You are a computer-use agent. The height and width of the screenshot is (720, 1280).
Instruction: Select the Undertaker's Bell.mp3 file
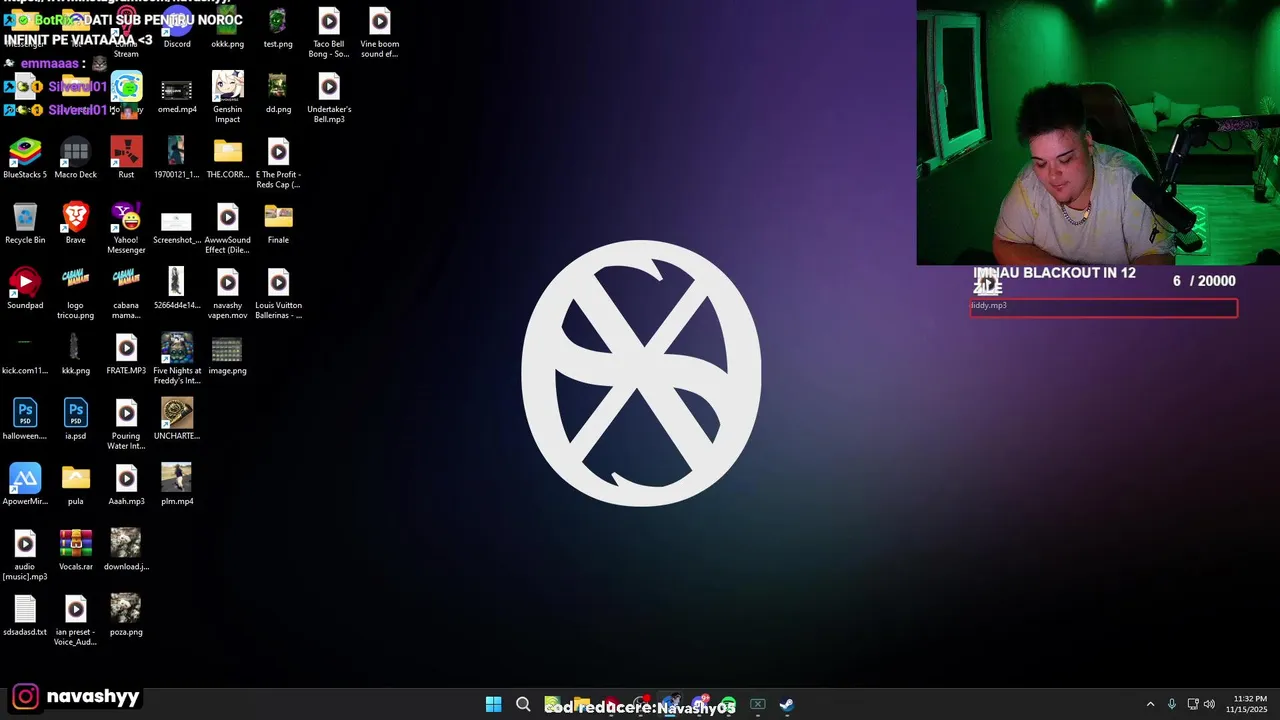tap(329, 97)
